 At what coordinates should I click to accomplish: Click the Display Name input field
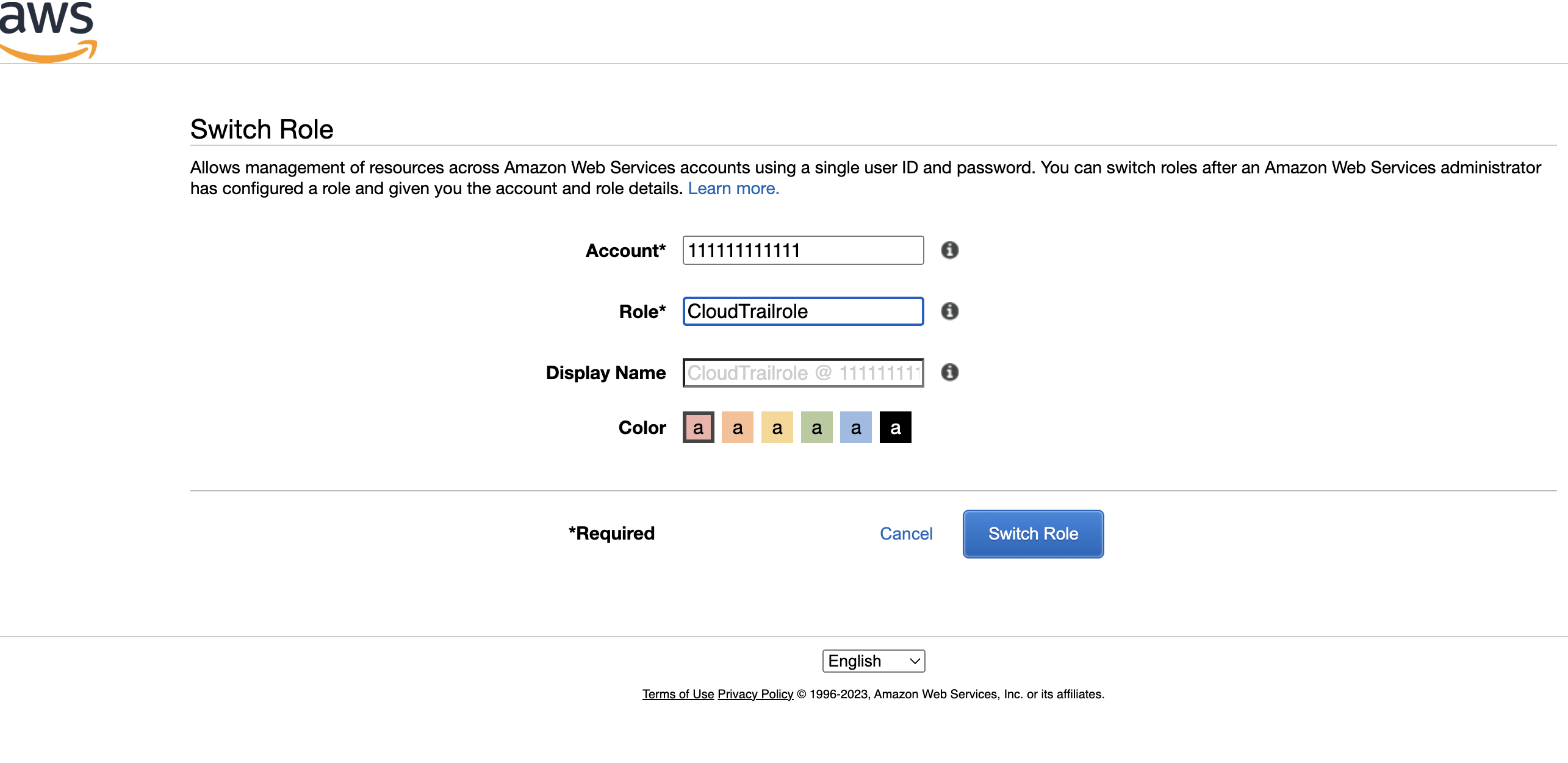[802, 372]
